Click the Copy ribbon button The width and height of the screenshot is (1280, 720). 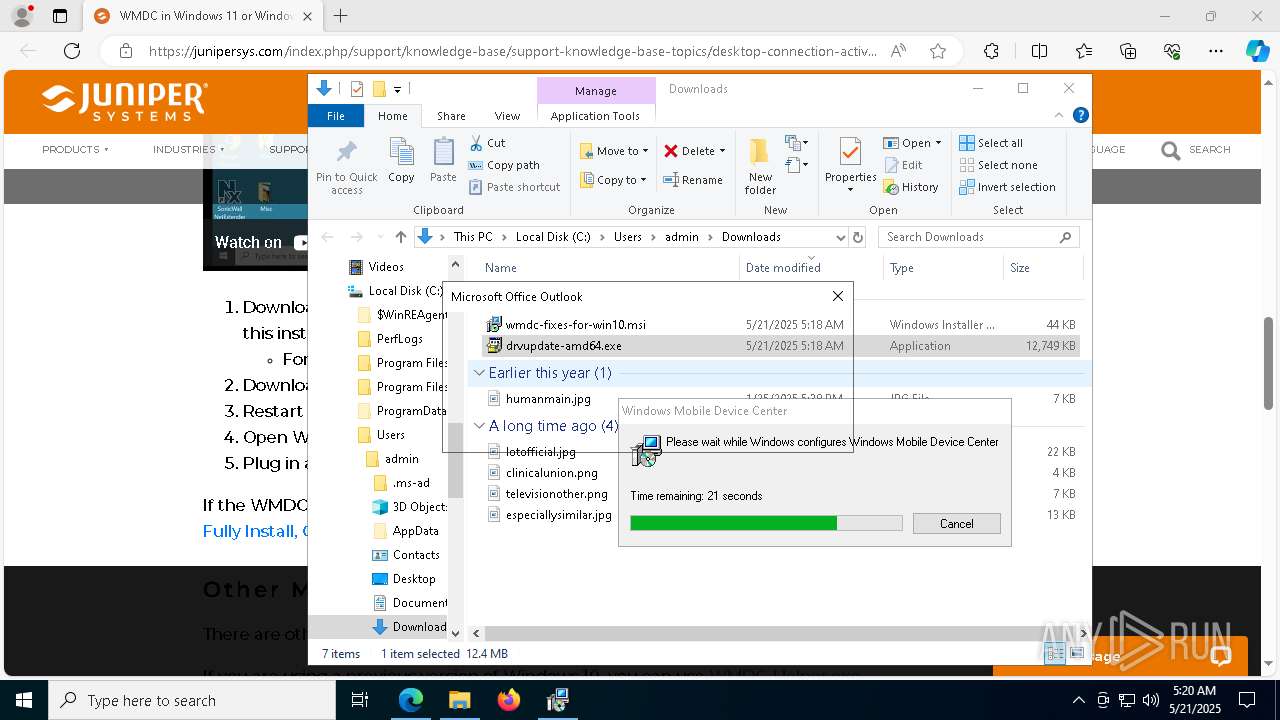coord(401,161)
